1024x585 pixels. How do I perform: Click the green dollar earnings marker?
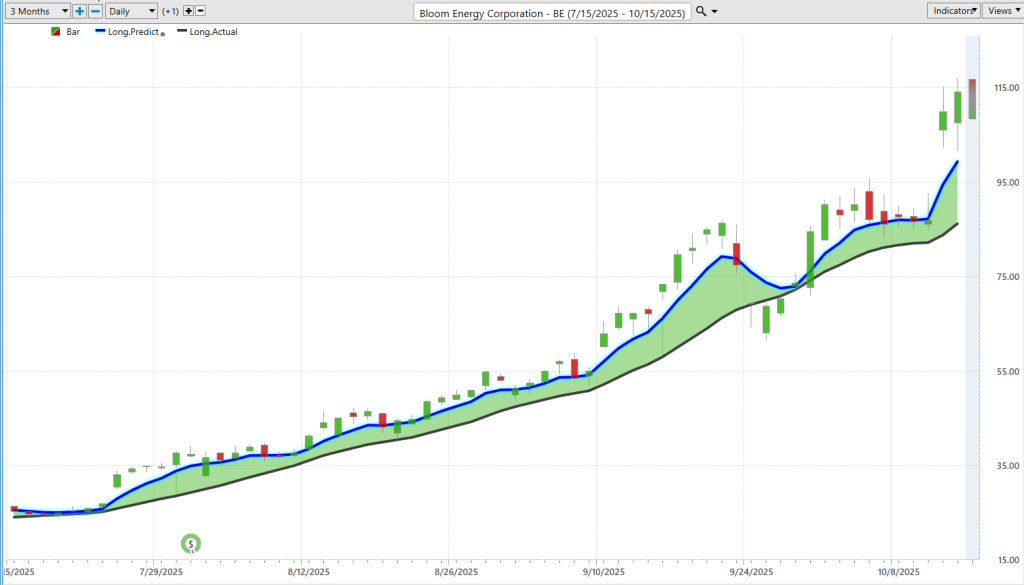click(x=190, y=544)
